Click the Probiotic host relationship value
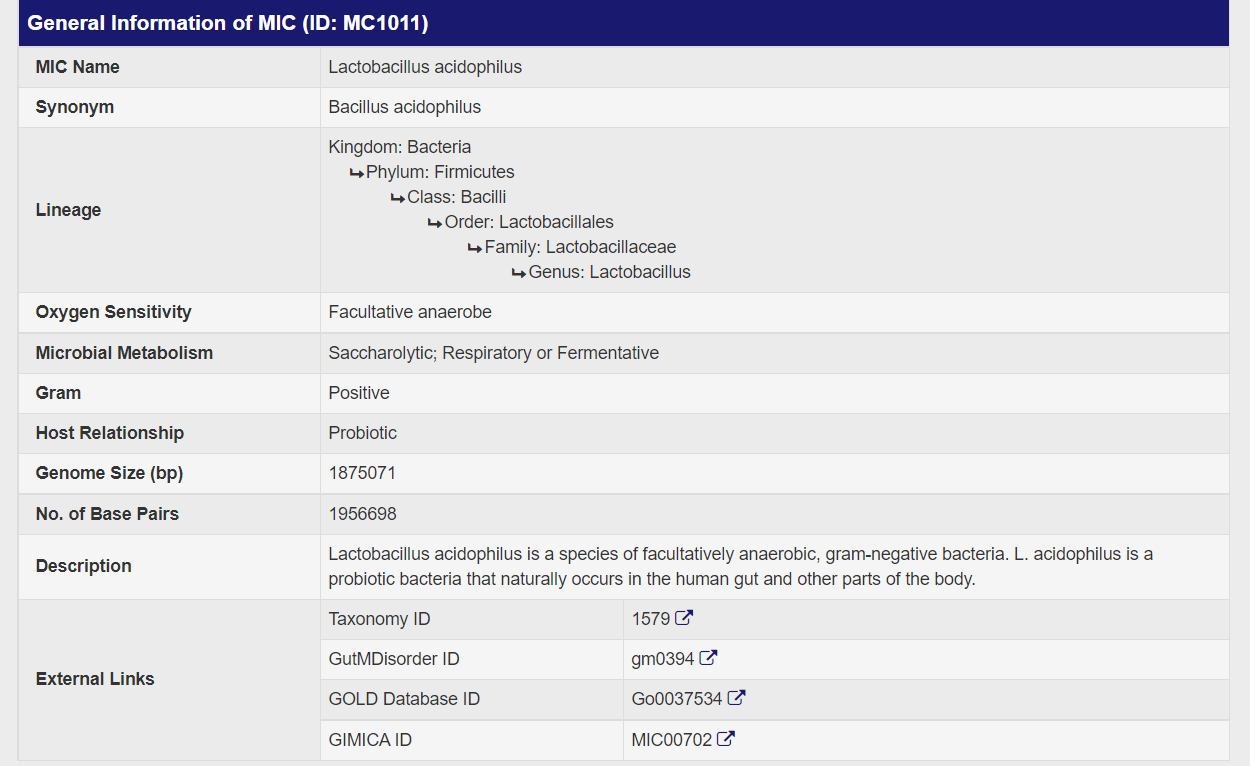This screenshot has height=766, width=1250. pos(363,433)
